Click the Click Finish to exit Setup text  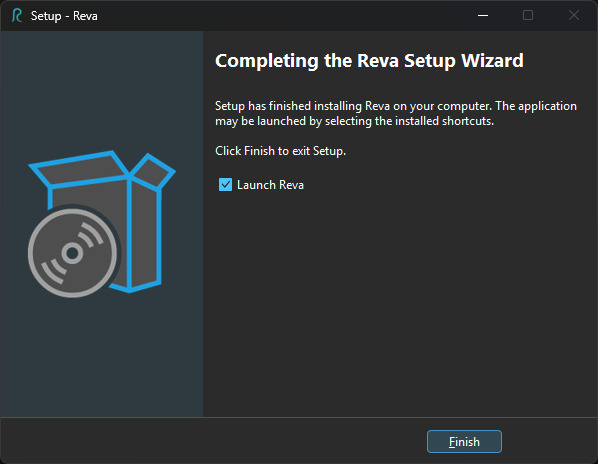[x=280, y=151]
